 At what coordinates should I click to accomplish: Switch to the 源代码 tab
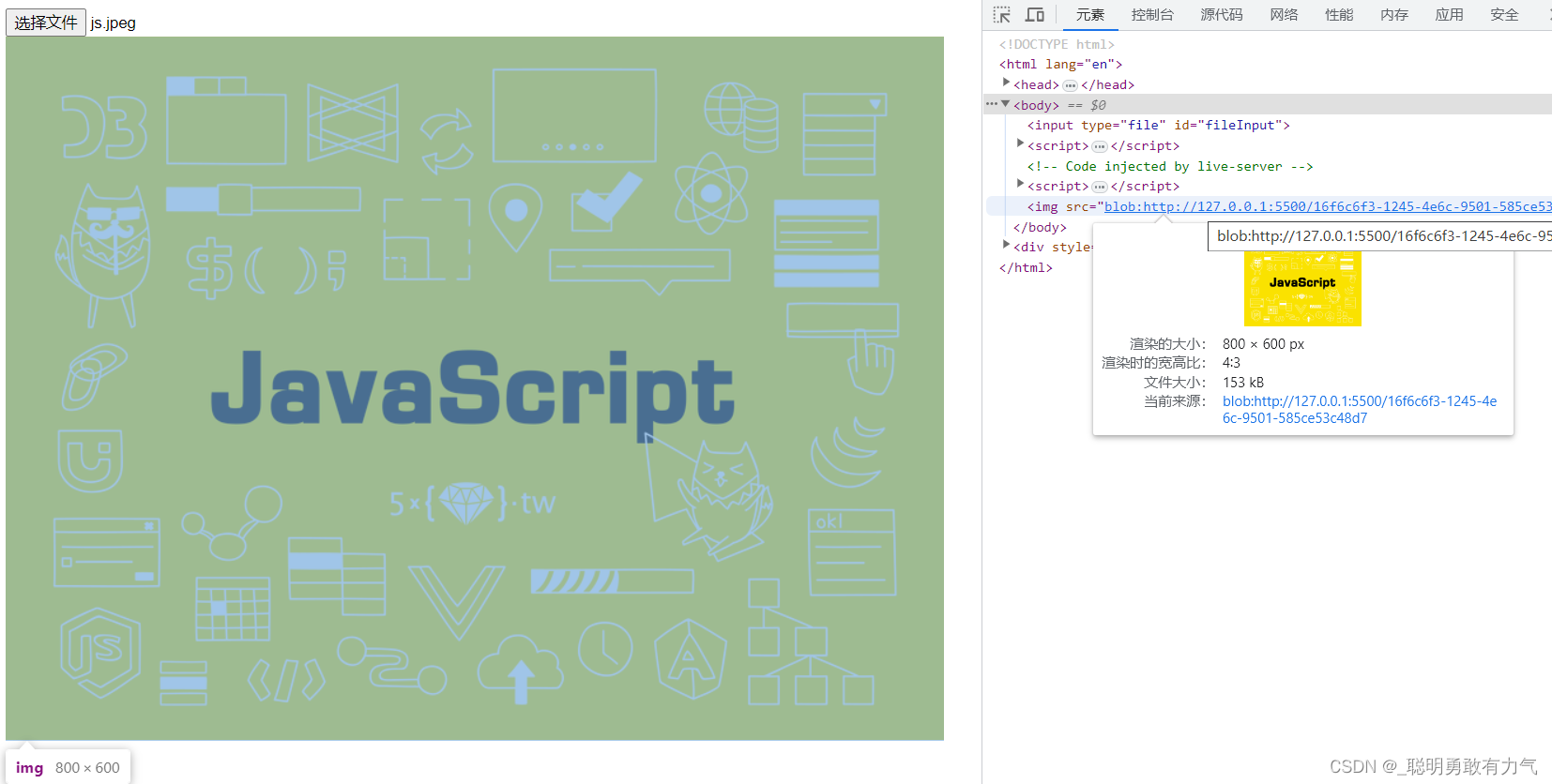[x=1222, y=15]
